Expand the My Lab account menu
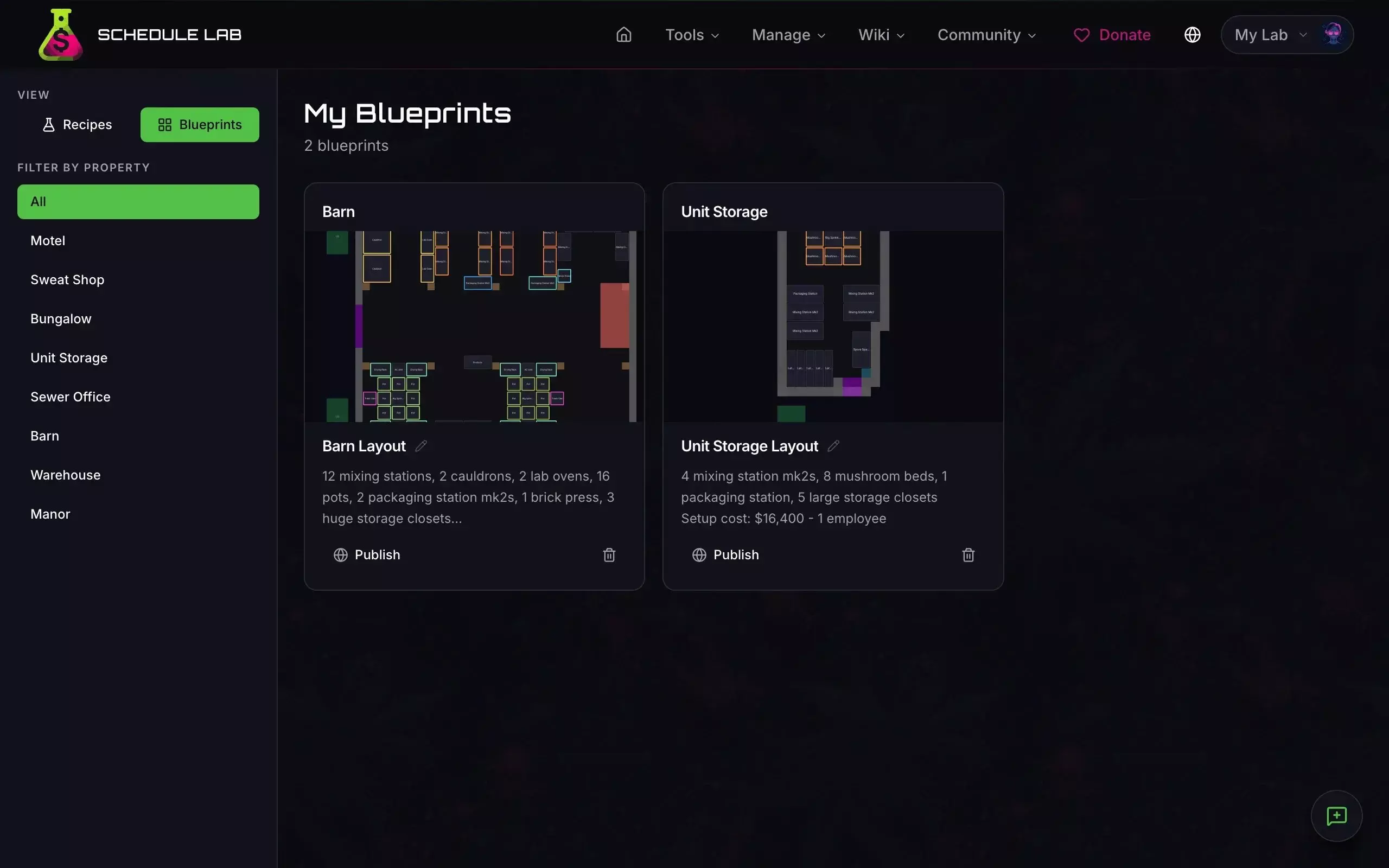Screen dimensions: 1389x868 click(x=1270, y=35)
